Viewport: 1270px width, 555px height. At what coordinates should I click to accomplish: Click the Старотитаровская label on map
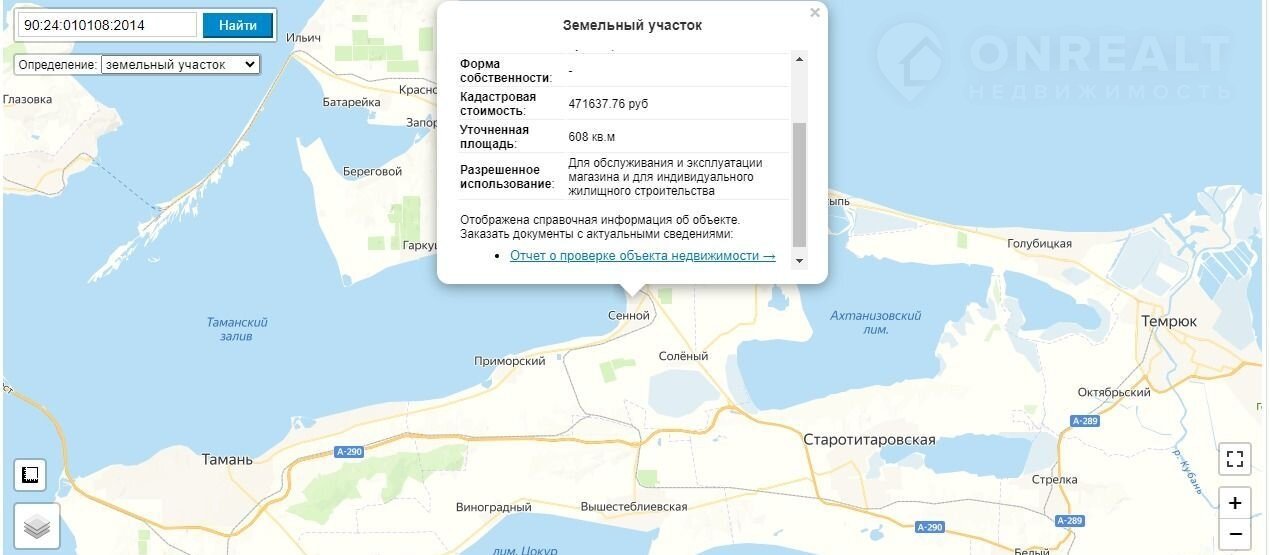point(869,440)
